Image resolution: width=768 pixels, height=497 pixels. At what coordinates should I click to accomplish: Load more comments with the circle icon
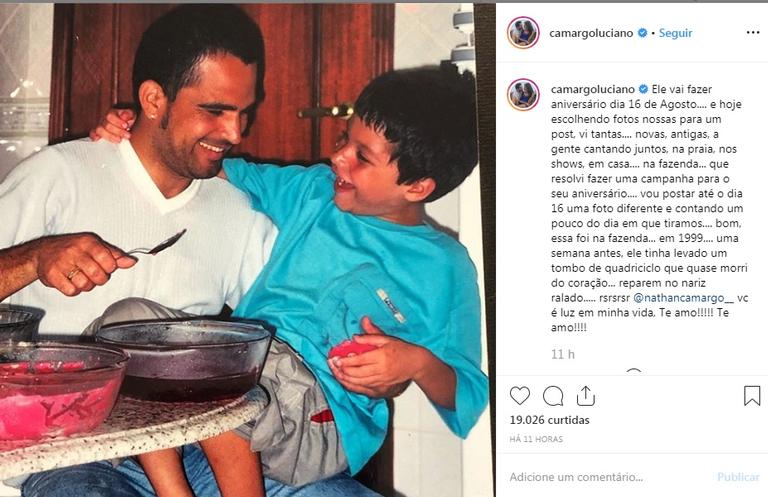(634, 372)
